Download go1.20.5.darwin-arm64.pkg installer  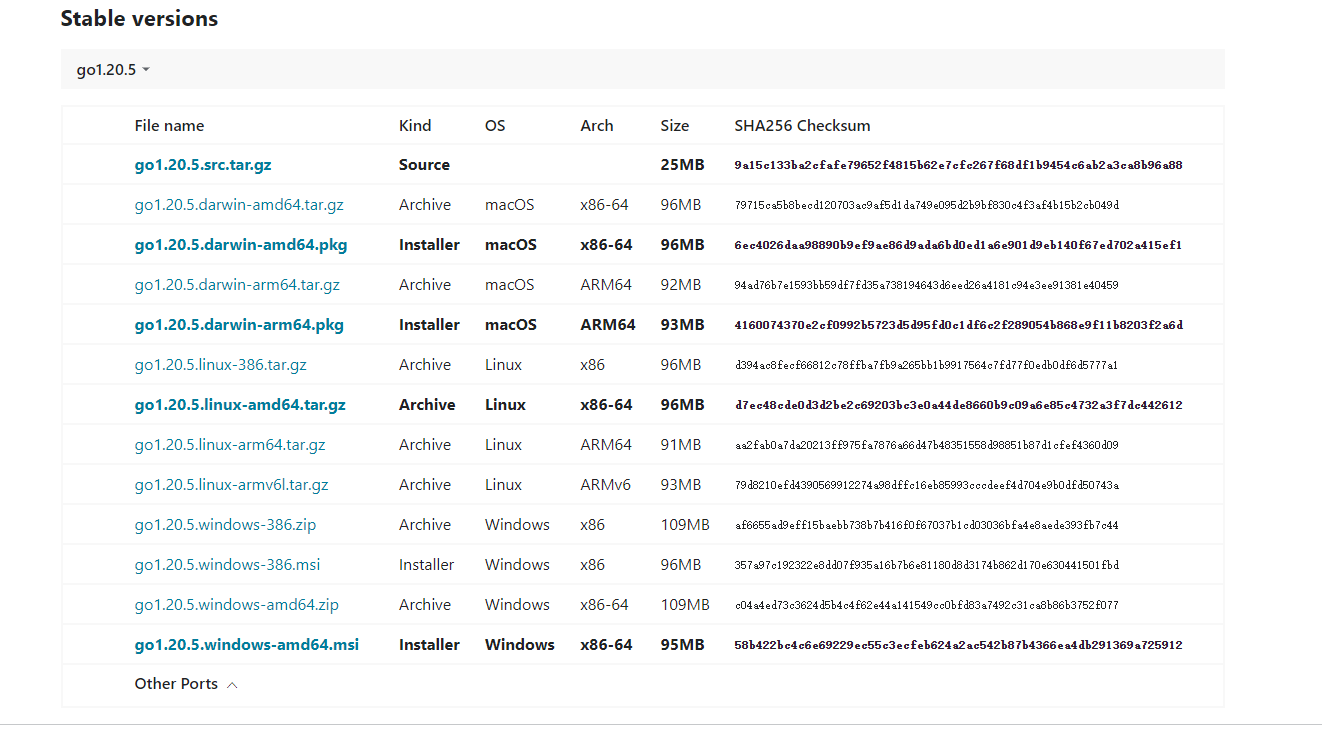[x=239, y=325]
